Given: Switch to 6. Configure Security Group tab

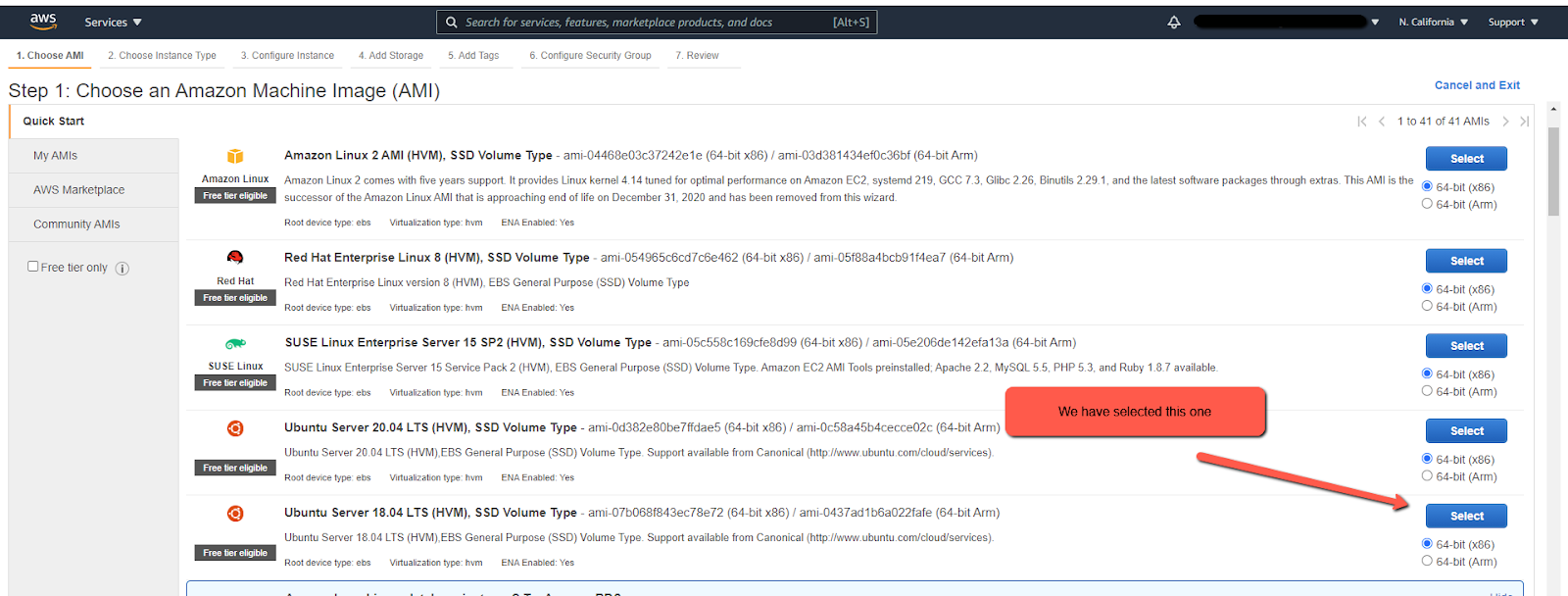Looking at the screenshot, I should click(x=590, y=56).
